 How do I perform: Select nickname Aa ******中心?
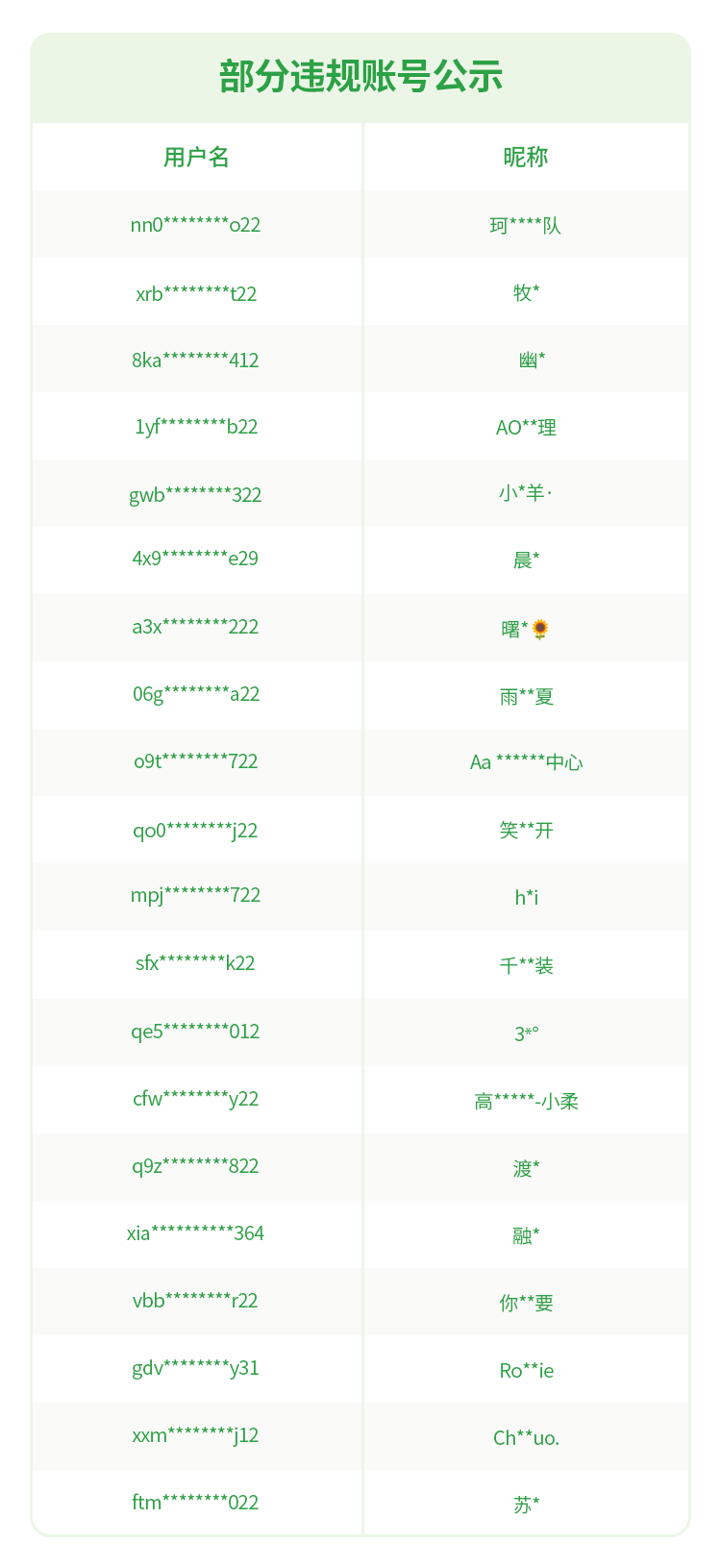click(x=526, y=762)
